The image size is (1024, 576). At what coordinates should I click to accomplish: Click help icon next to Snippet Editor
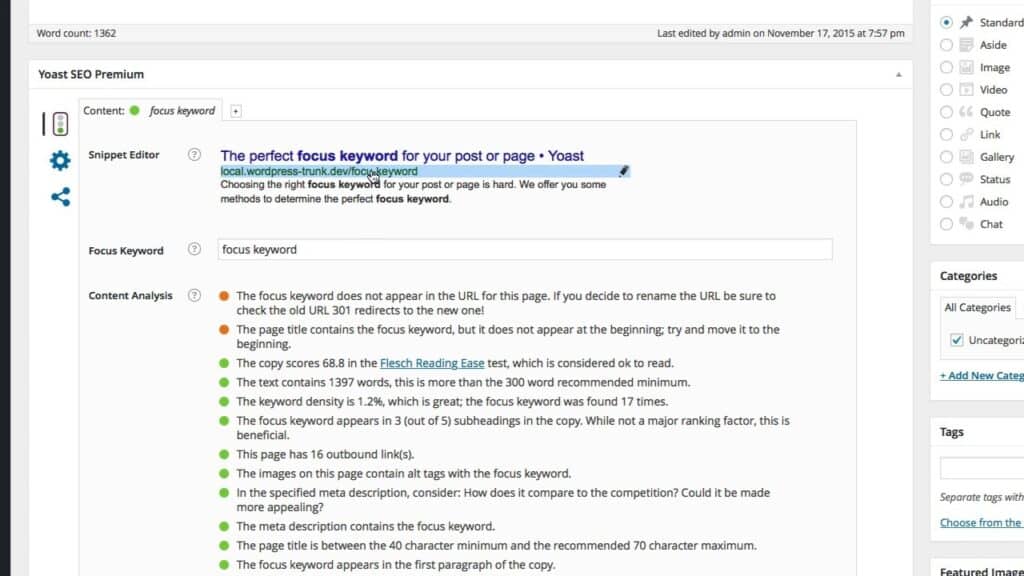tap(194, 155)
